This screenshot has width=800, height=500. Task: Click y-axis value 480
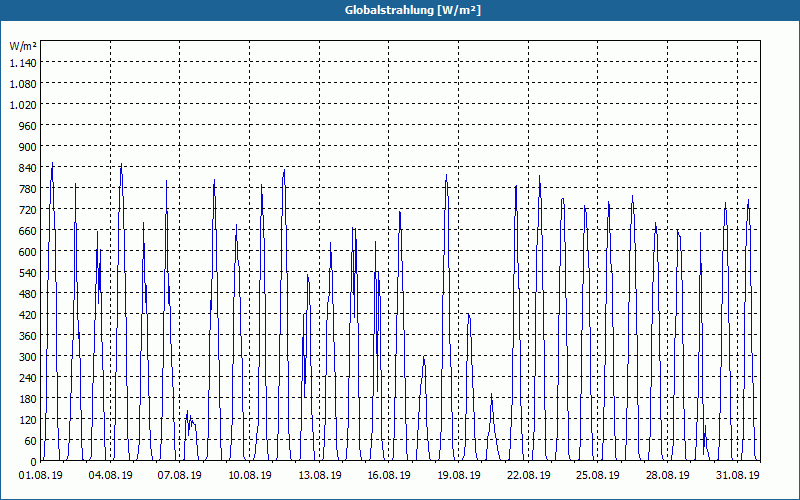coord(27,294)
